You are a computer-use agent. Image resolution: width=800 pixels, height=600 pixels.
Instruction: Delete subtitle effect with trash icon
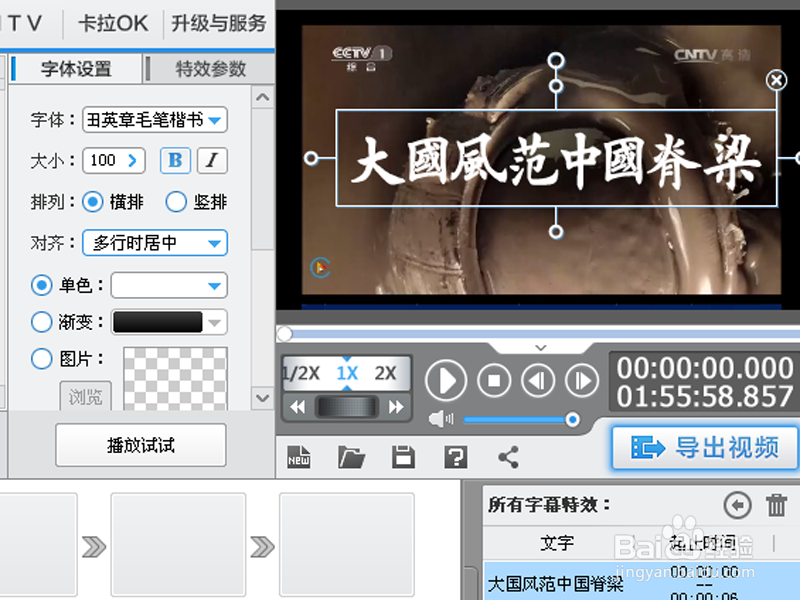tap(777, 505)
